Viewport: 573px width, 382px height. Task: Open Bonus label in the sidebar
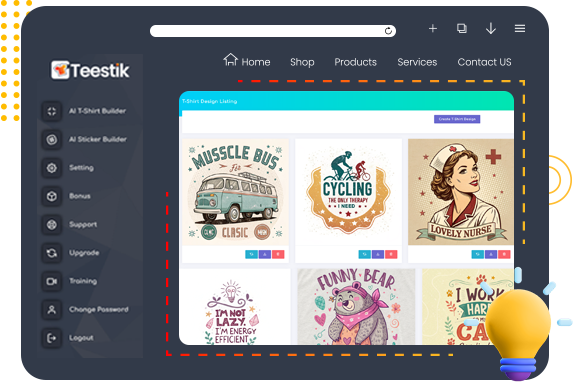(x=80, y=196)
